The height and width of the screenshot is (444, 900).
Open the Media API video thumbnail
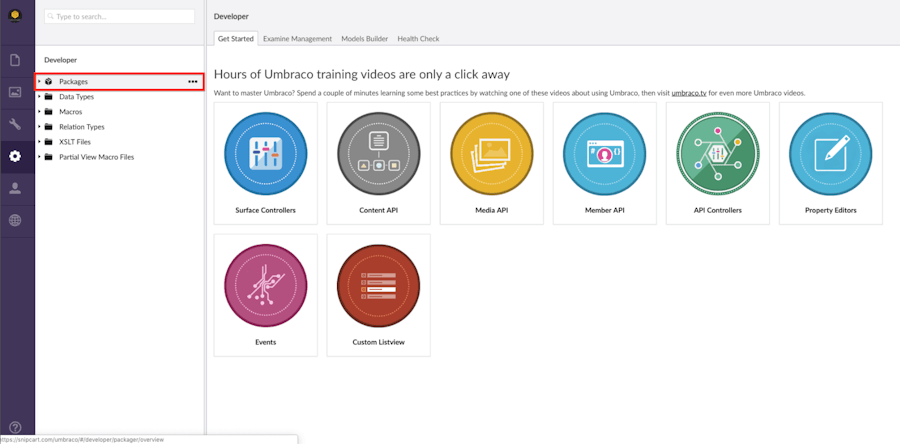491,153
